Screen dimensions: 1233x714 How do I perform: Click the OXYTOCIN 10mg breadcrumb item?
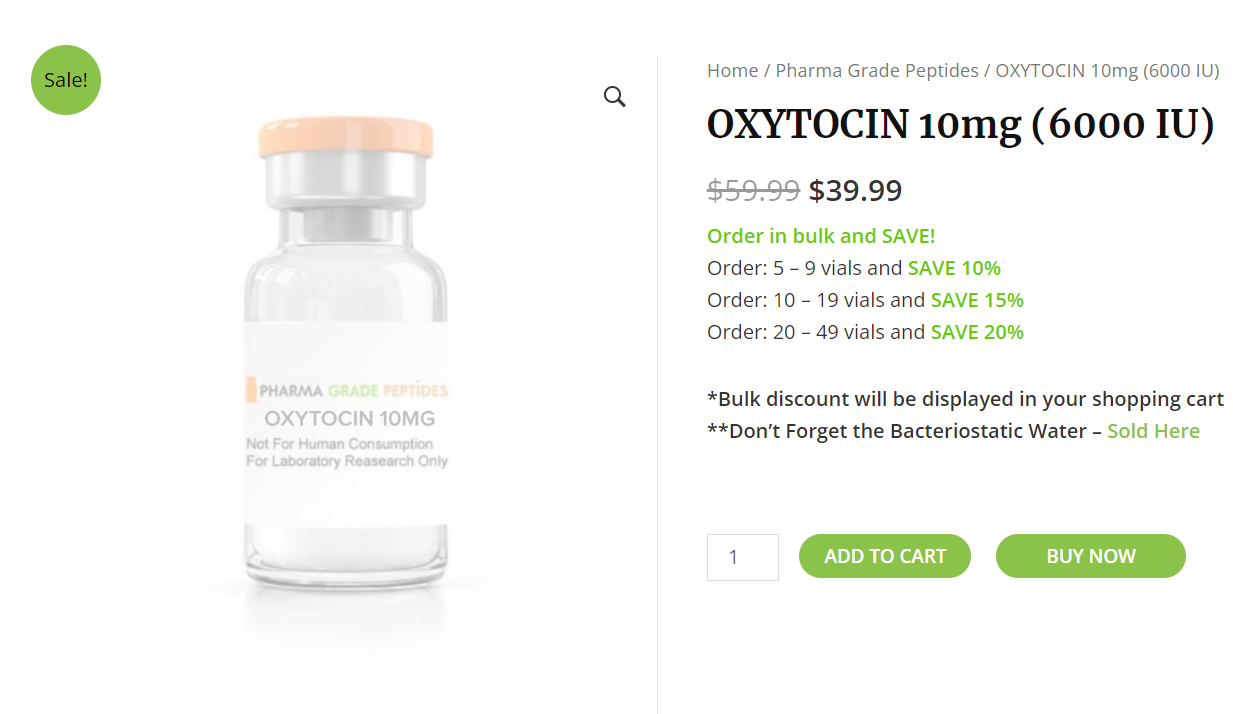click(x=1107, y=71)
